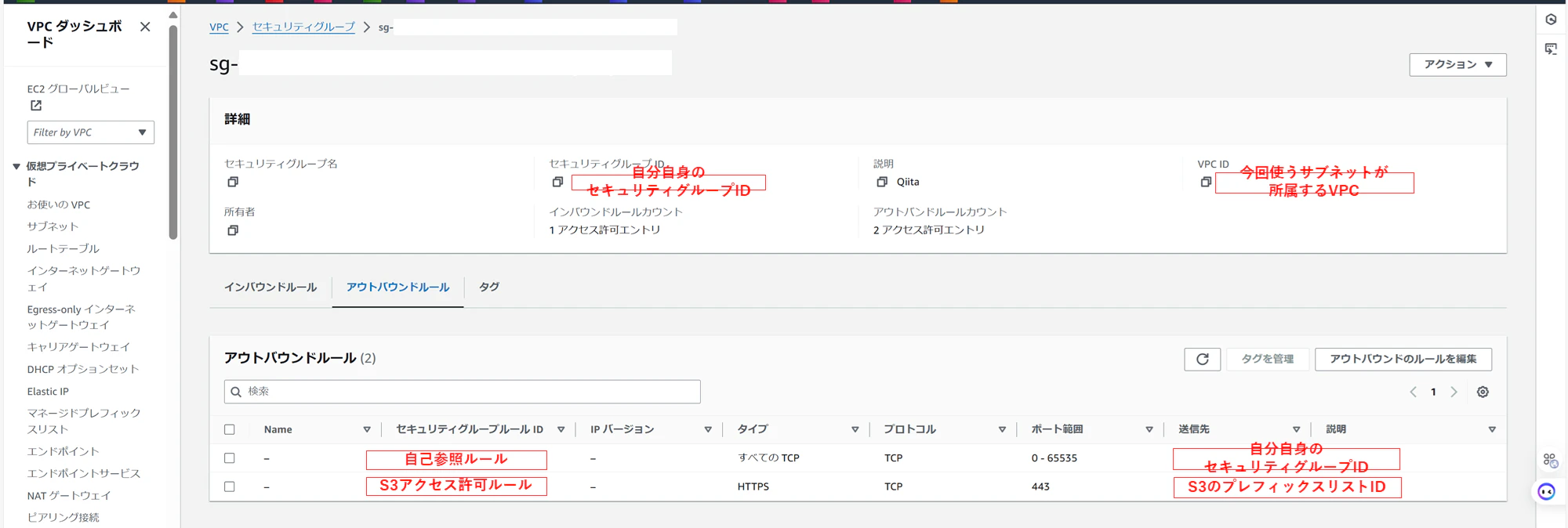Go to サブネット in sidebar
This screenshot has width=1568, height=528.
[53, 226]
